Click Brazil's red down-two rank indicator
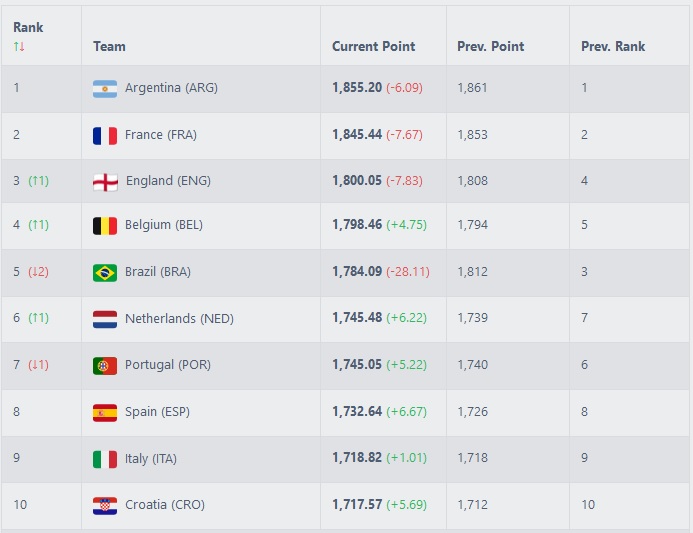 click(x=38, y=271)
